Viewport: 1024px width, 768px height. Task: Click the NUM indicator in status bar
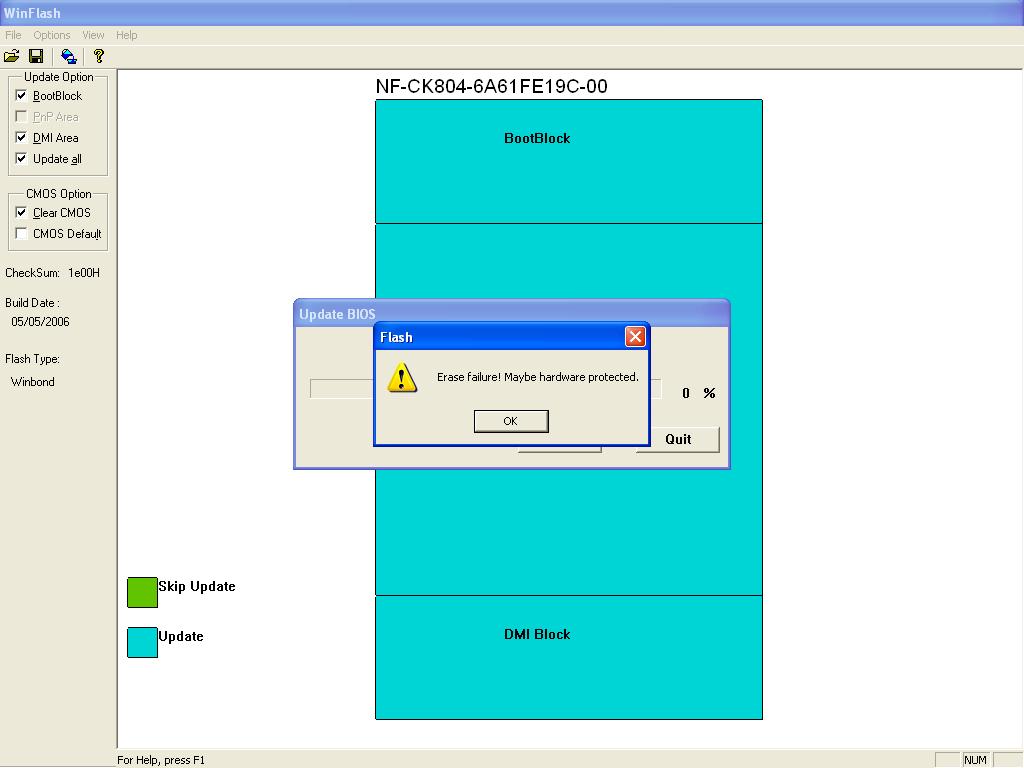pos(975,760)
